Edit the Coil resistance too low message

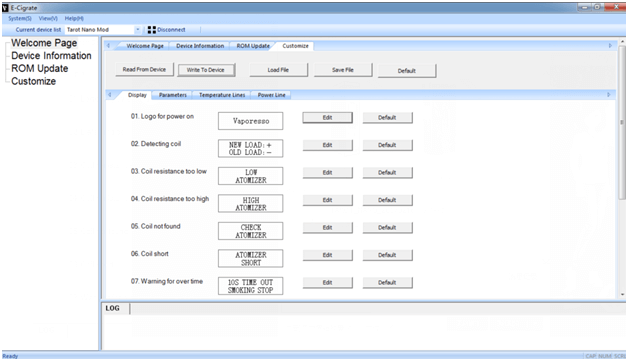coord(328,173)
